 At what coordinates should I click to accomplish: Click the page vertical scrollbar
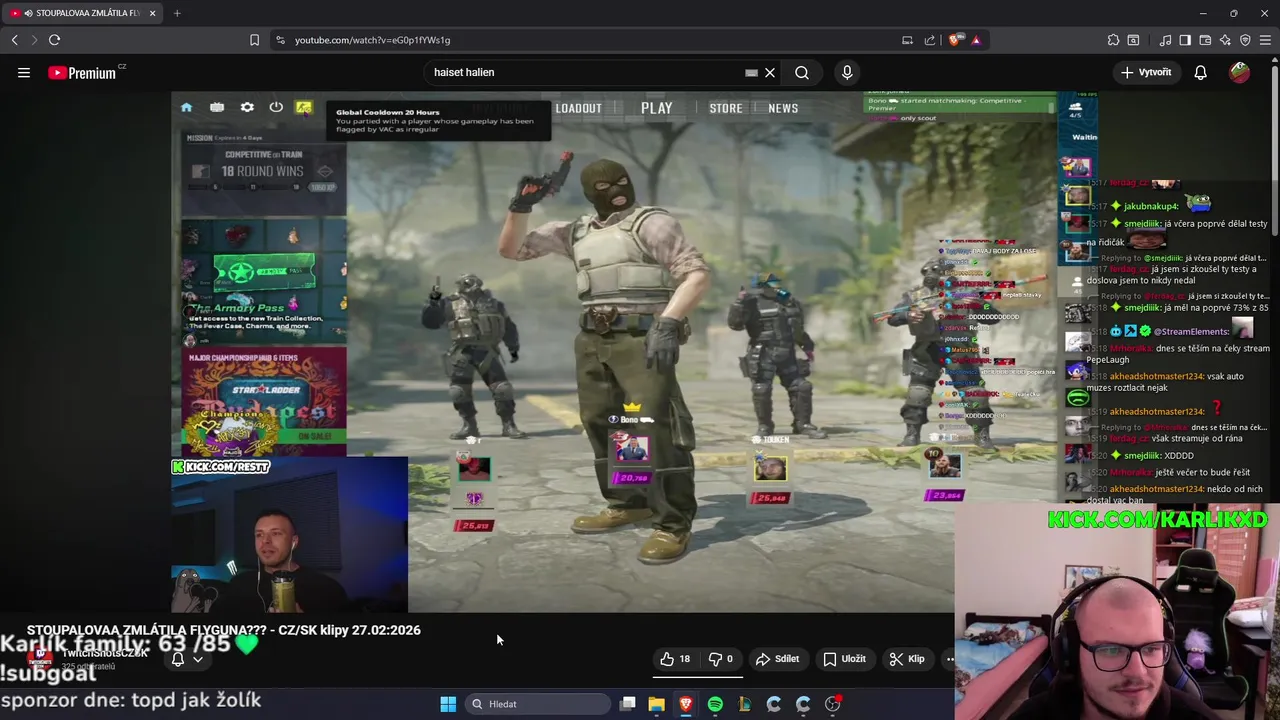[1274, 150]
